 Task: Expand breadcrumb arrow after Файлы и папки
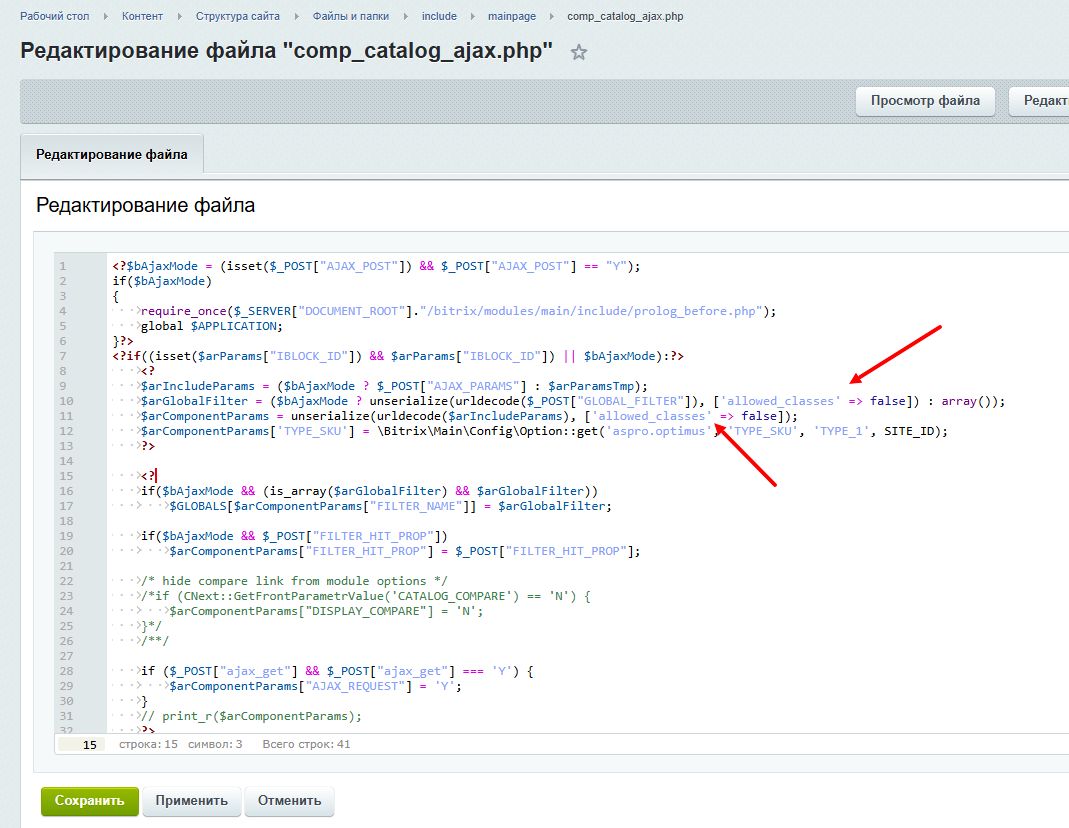pos(404,17)
